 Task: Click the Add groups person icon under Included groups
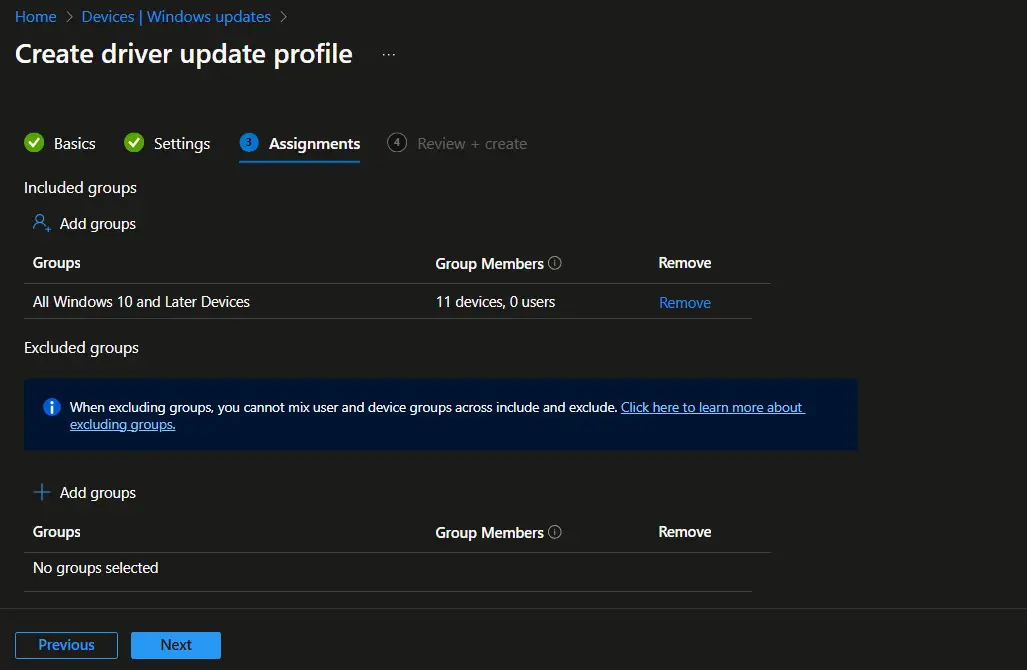tap(40, 222)
